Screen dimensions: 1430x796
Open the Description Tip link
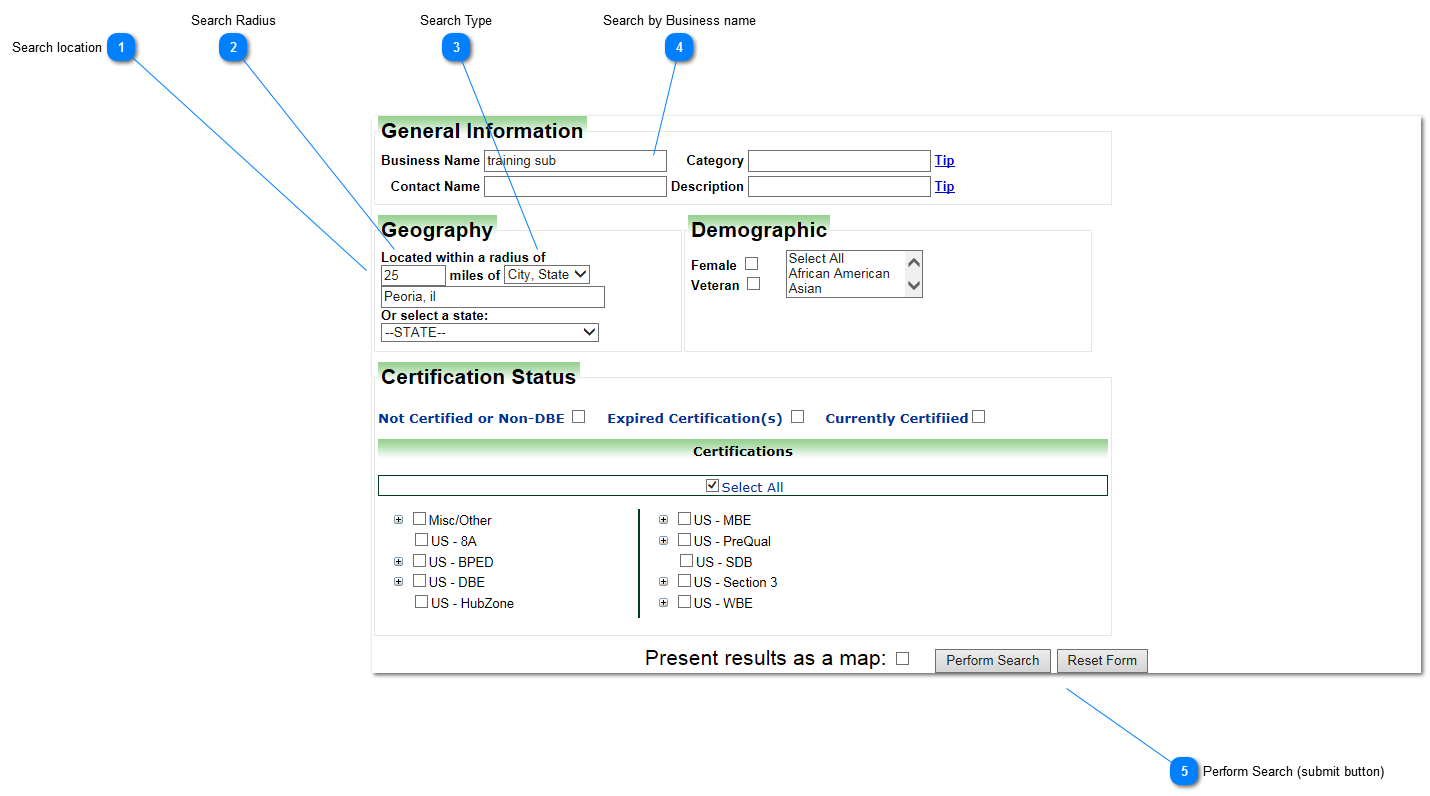(944, 186)
